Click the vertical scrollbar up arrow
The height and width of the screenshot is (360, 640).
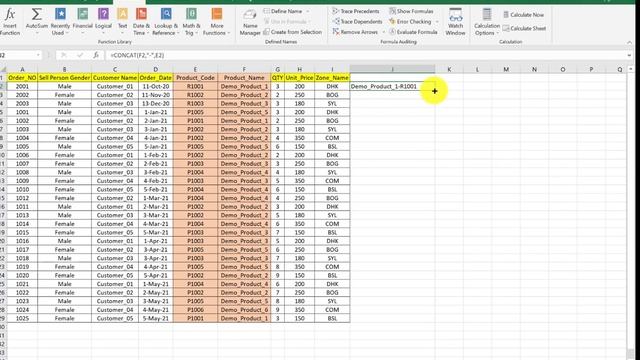[631, 69]
